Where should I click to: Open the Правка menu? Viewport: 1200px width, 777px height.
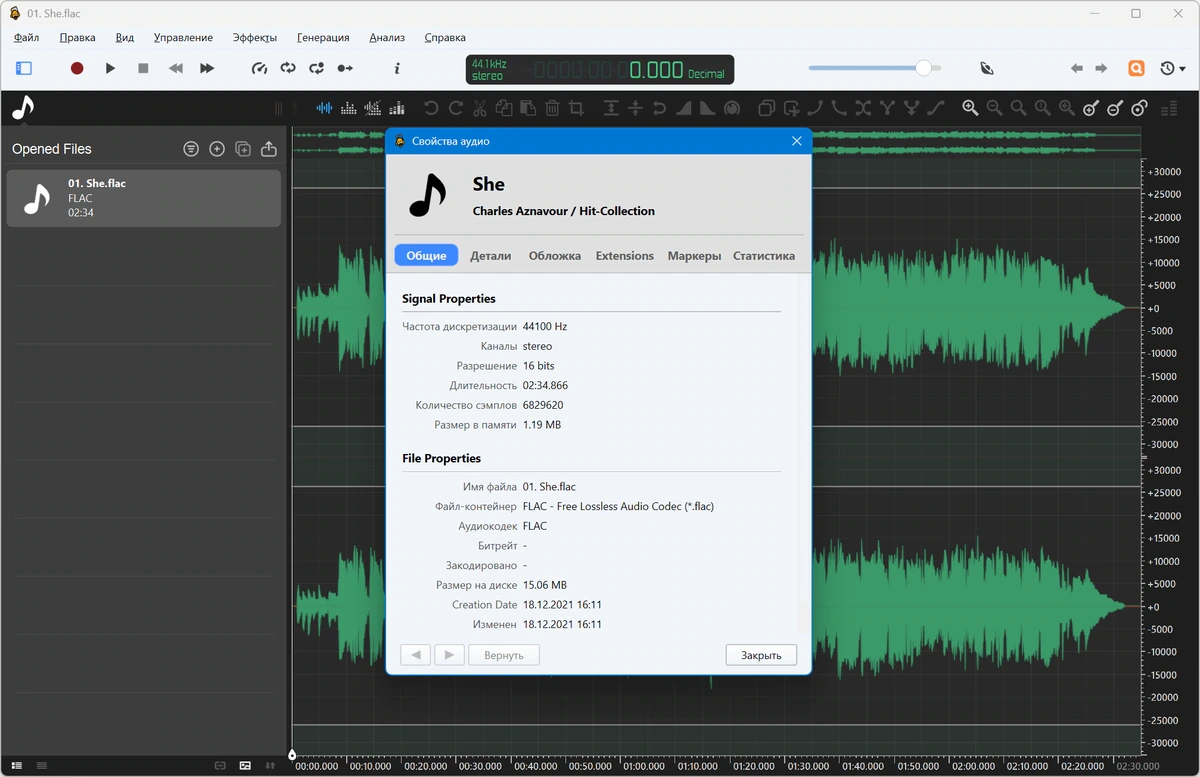tap(77, 37)
